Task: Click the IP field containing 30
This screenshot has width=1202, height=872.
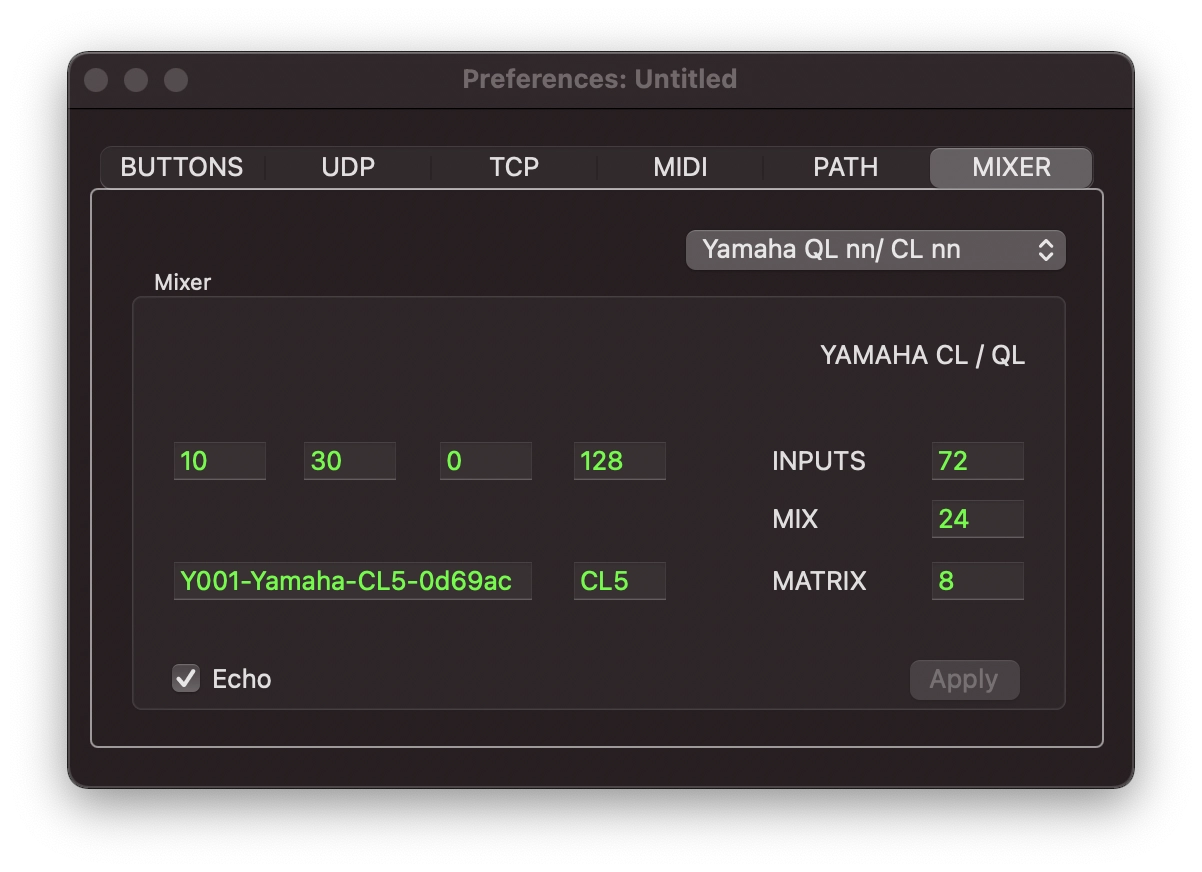Action: click(350, 461)
